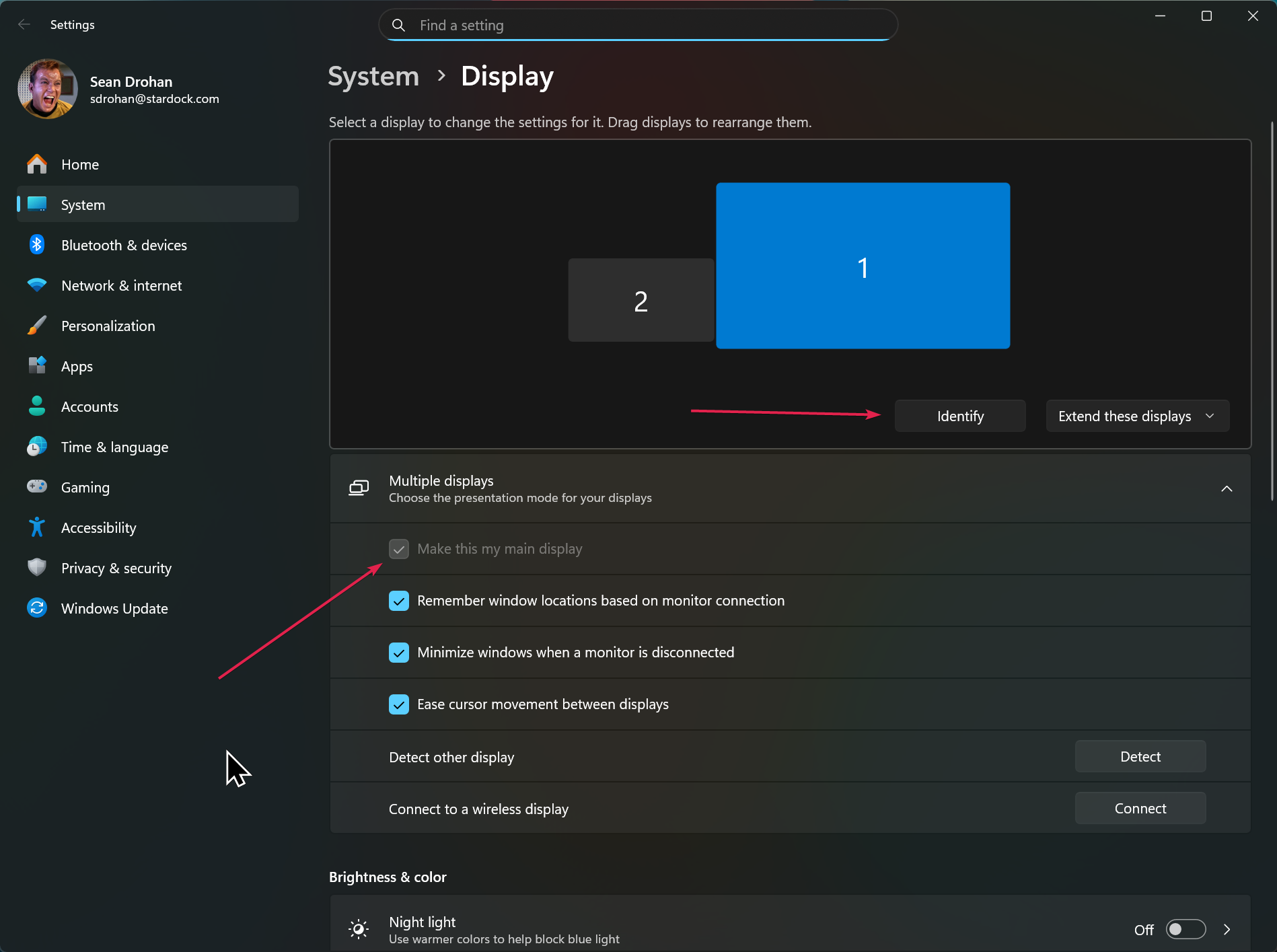This screenshot has width=1277, height=952.
Task: Go to Apps in the sidebar
Action: tap(77, 367)
